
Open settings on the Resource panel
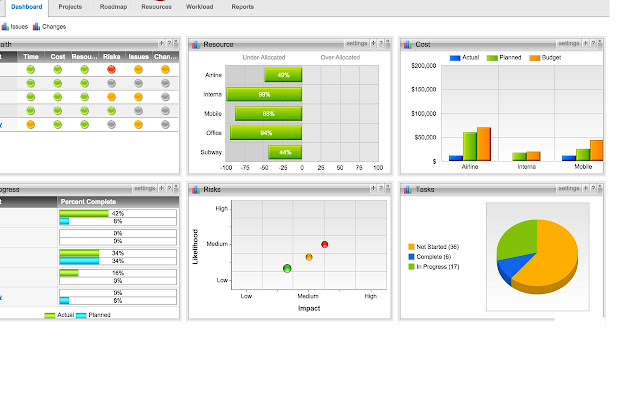coord(357,43)
